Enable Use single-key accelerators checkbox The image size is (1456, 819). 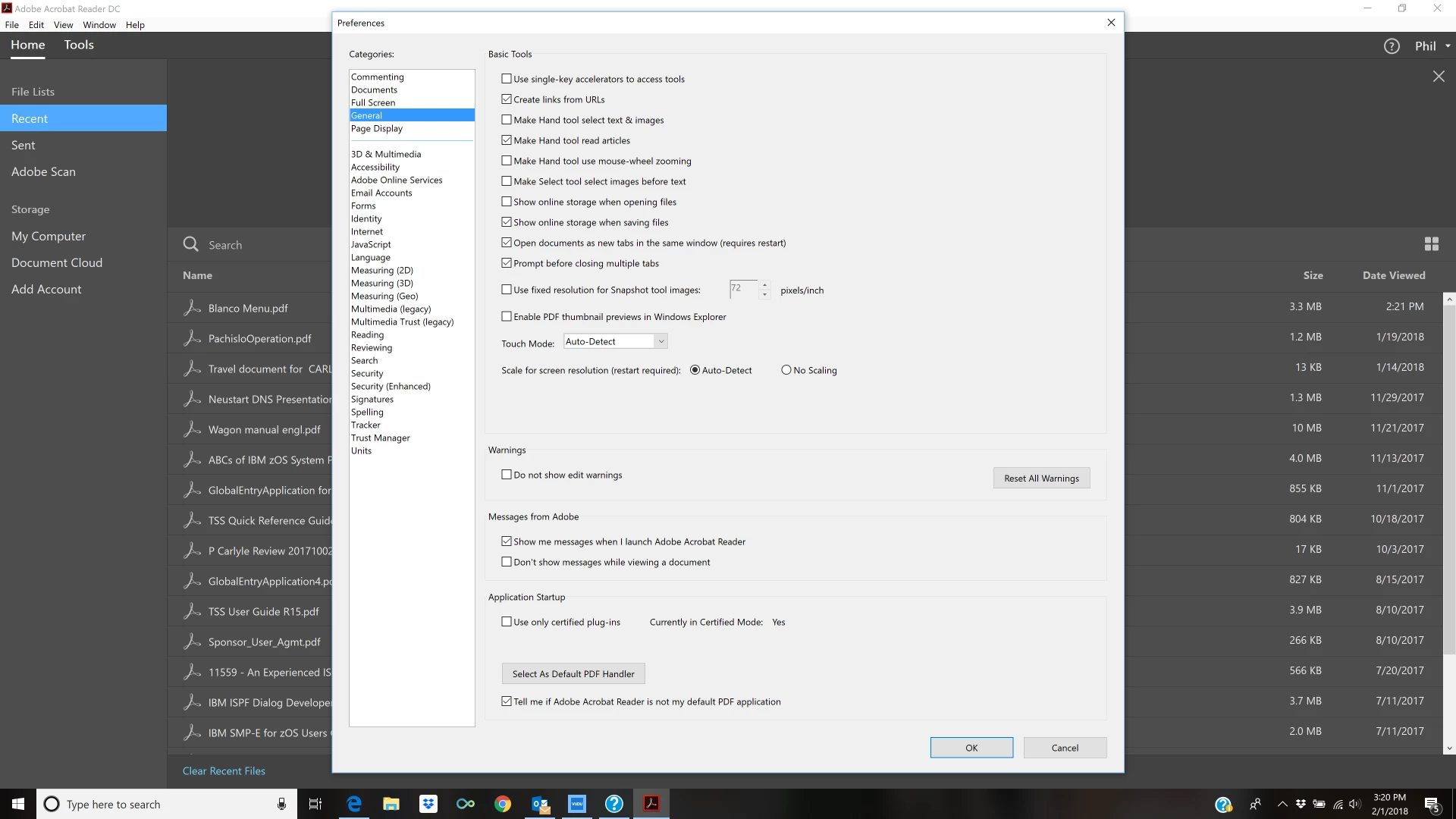507,79
